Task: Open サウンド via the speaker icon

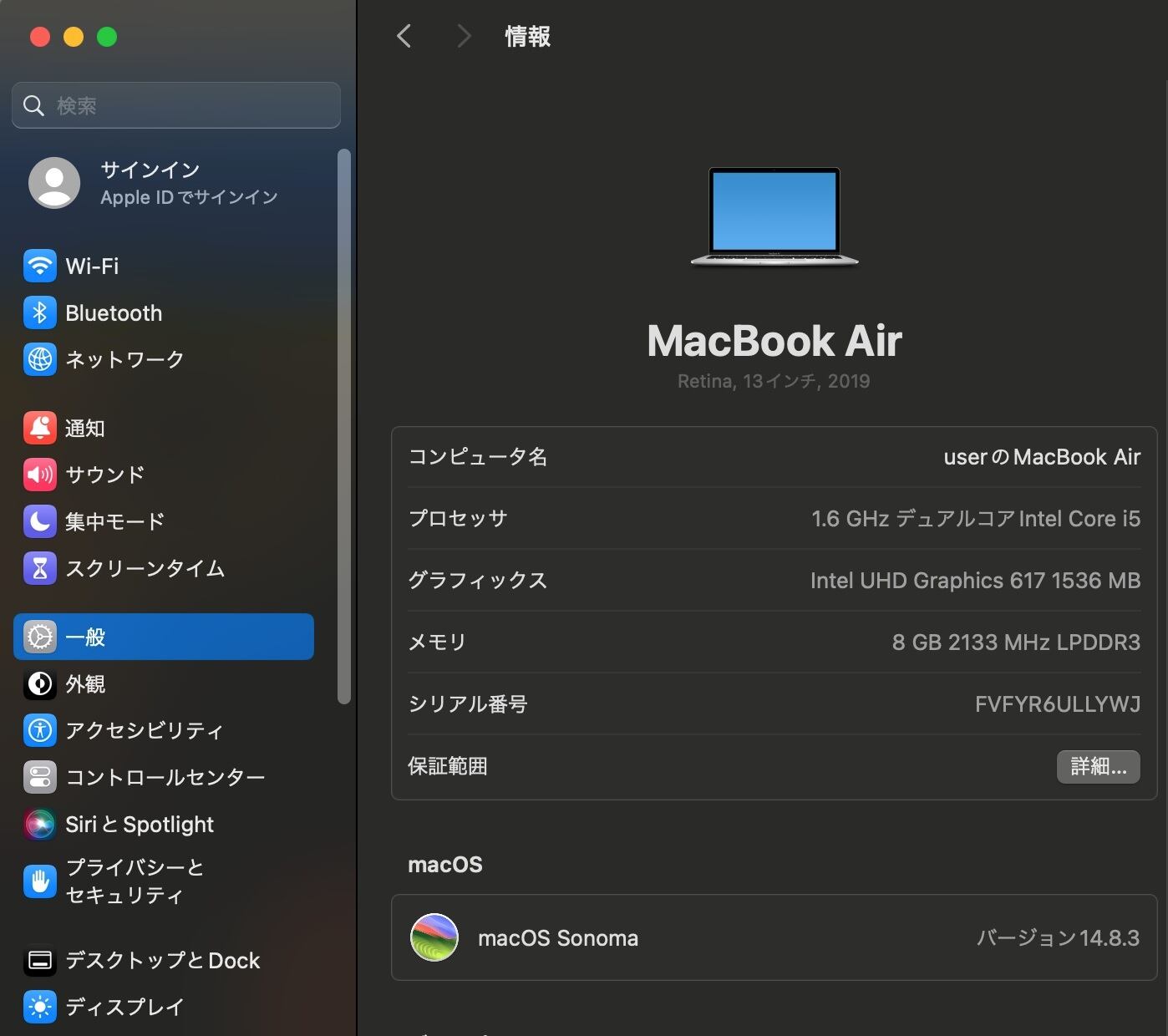Action: coord(40,475)
